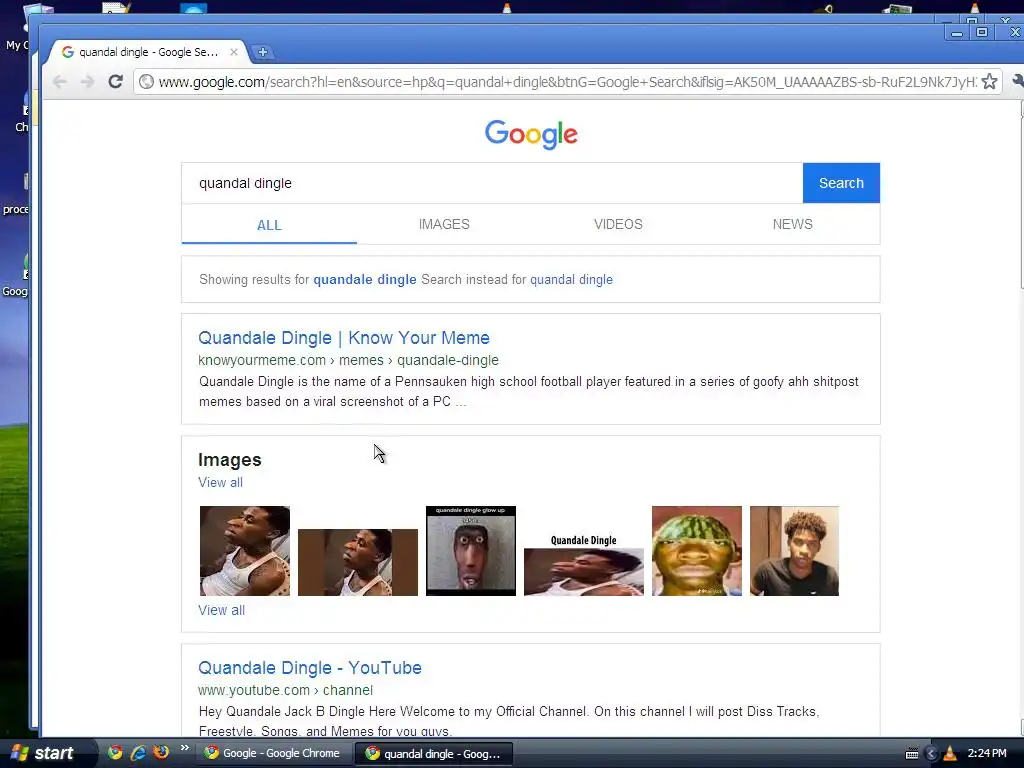Click View all under Images heading
Viewport: 1024px width, 768px height.
point(221,483)
